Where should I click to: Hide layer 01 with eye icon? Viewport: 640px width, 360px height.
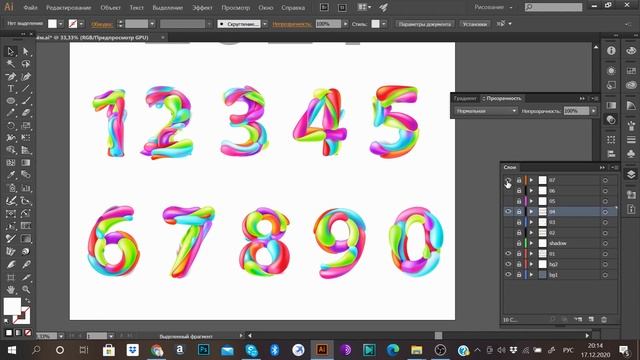[508, 254]
